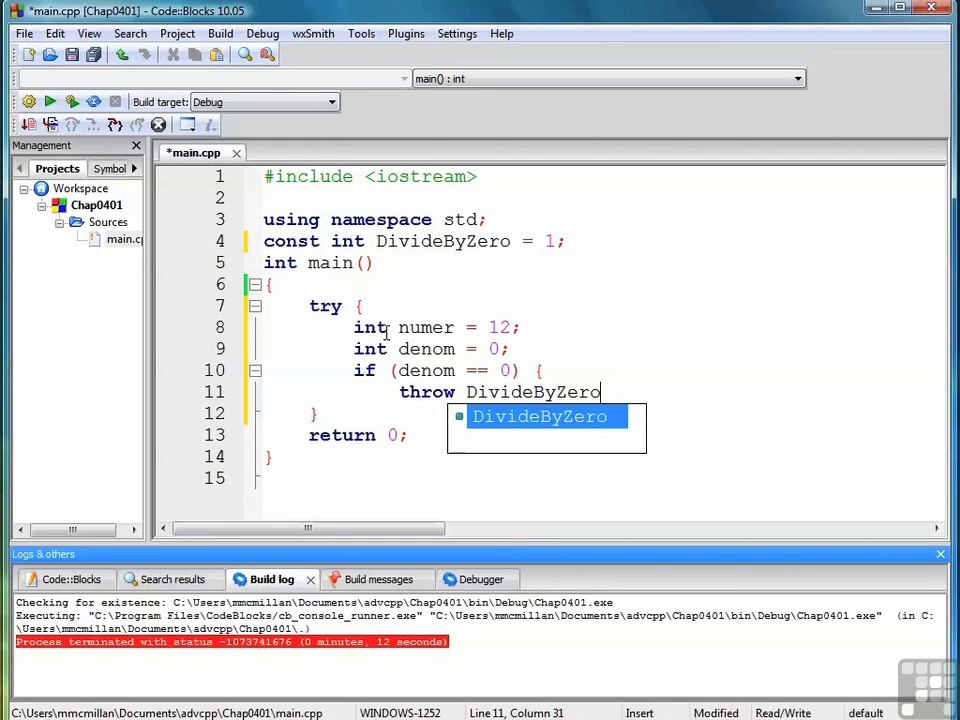
Task: Build the project with gear icon
Action: click(29, 102)
